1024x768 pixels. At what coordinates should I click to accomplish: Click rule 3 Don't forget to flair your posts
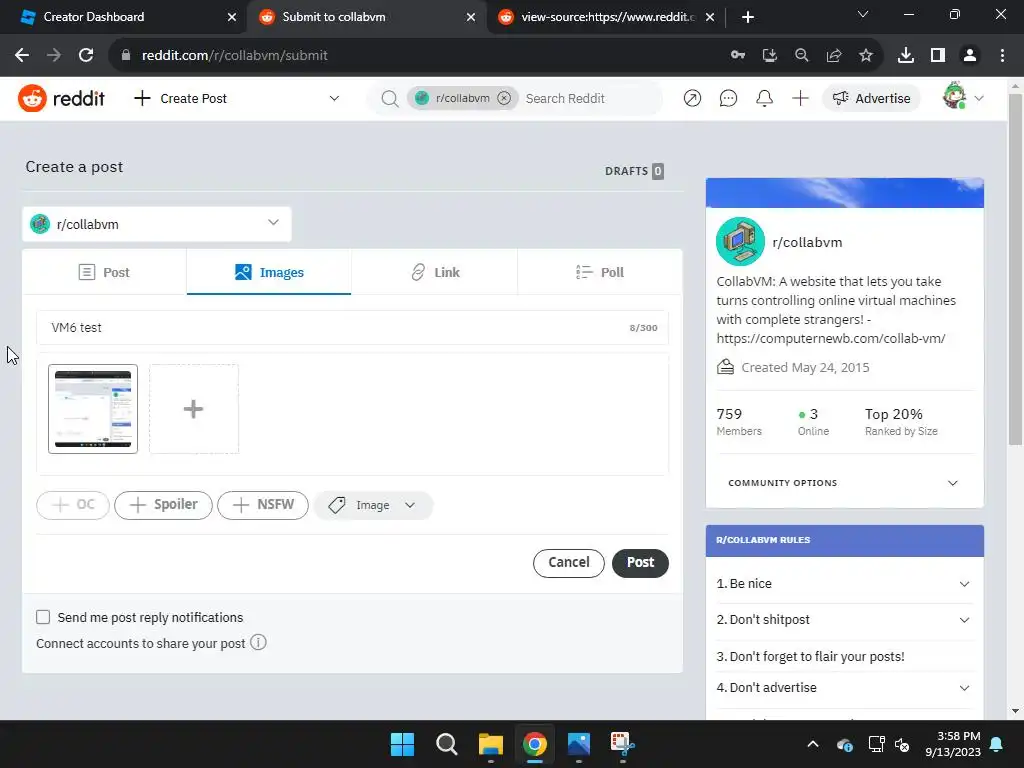(x=810, y=656)
